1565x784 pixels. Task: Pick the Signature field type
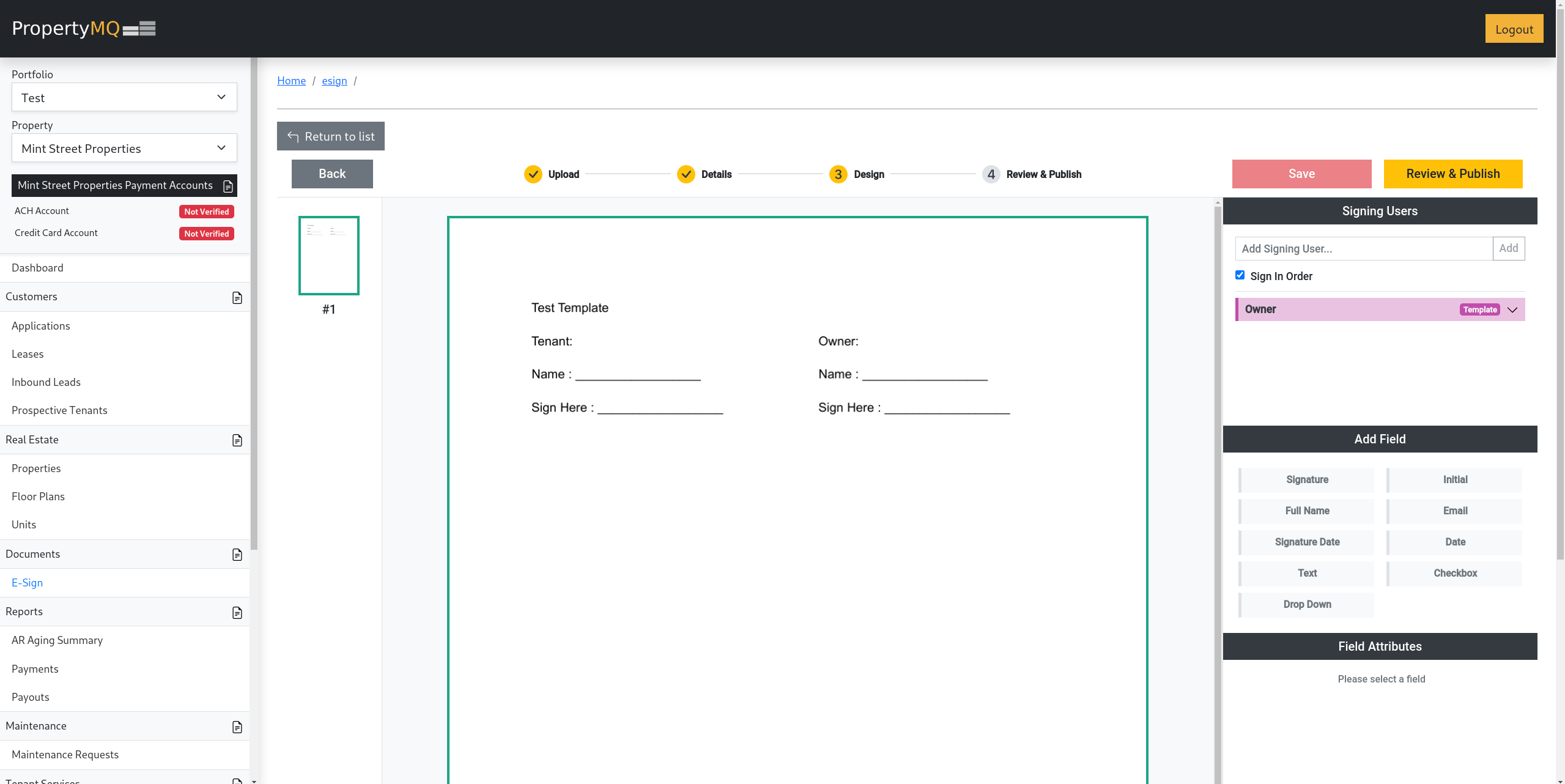coord(1307,480)
